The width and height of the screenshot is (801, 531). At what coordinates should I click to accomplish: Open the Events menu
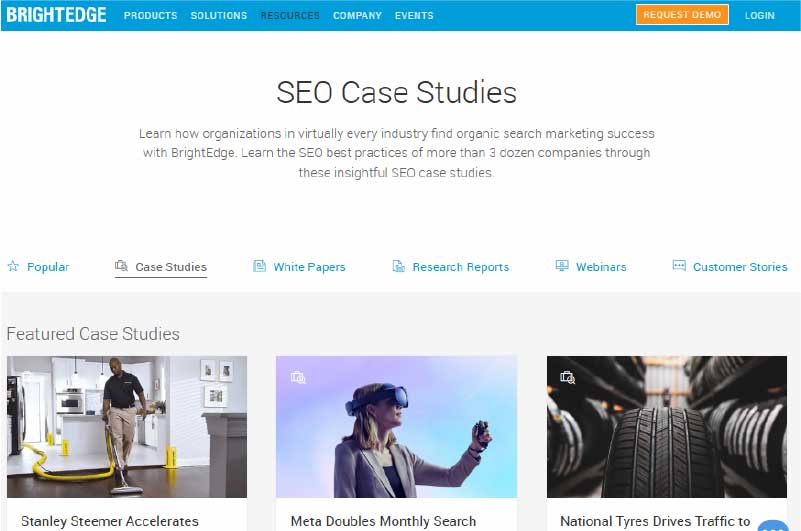point(414,15)
